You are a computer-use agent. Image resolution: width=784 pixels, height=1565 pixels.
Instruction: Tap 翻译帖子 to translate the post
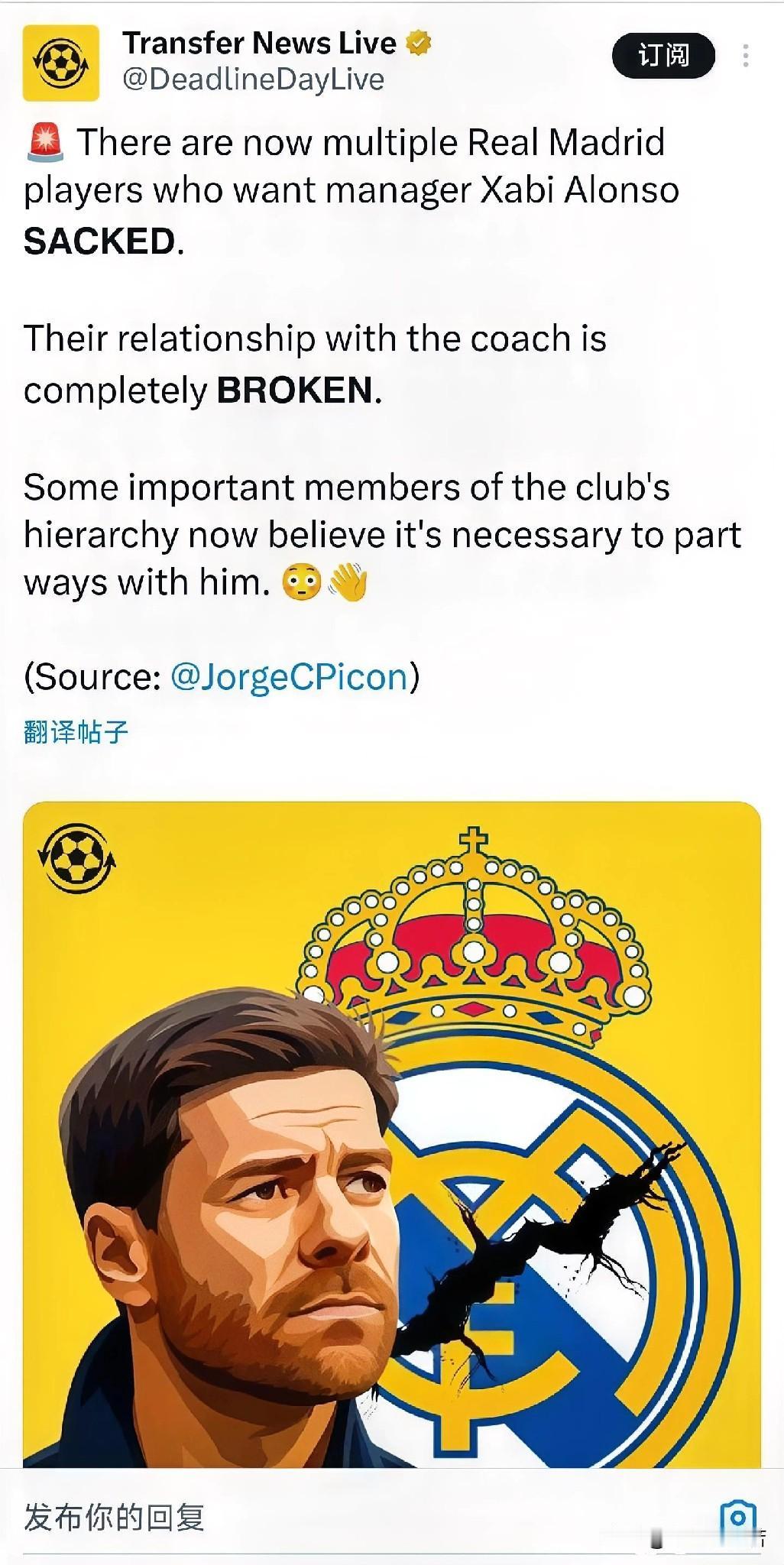76,731
